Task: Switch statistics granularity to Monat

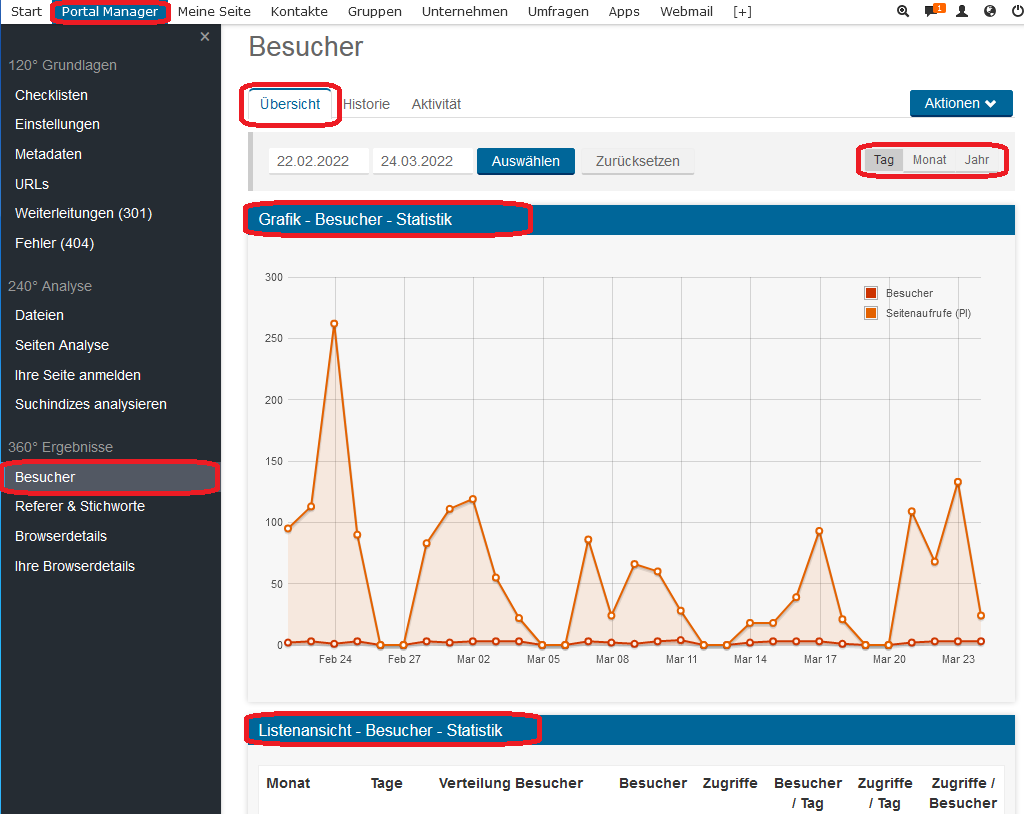Action: (x=929, y=160)
